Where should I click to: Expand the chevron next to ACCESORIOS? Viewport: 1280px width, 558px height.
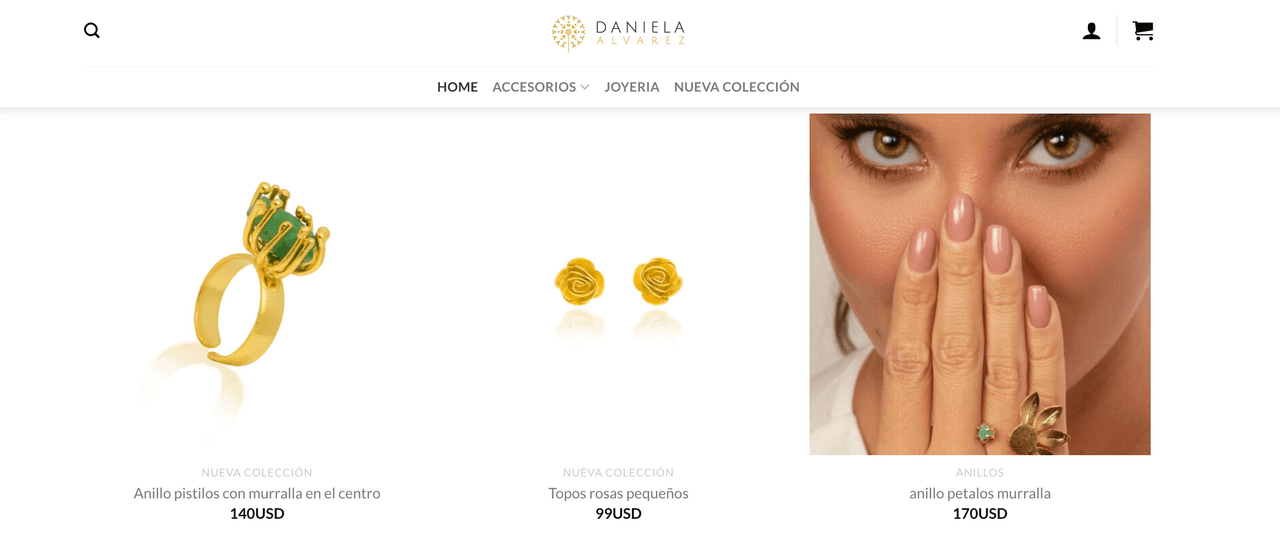coord(585,87)
